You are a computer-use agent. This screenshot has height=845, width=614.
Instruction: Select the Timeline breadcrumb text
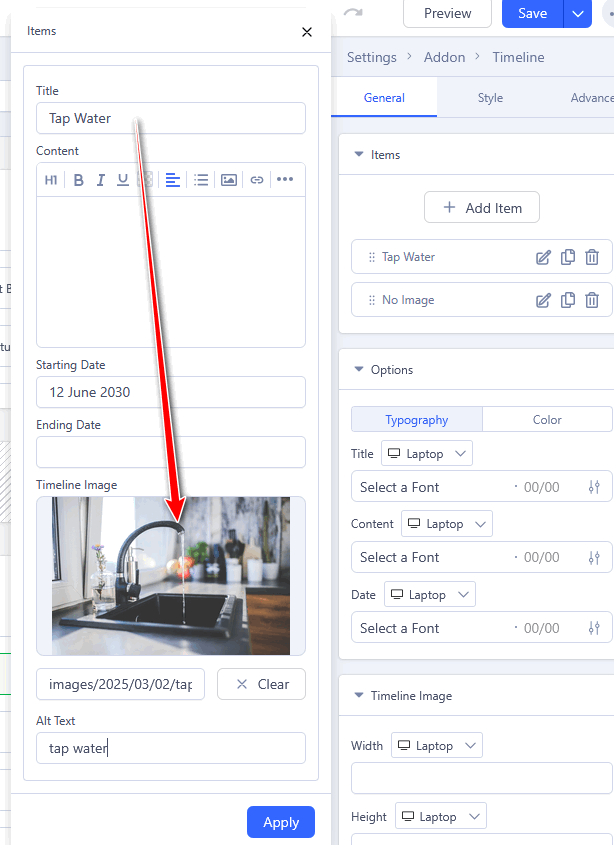click(x=518, y=57)
